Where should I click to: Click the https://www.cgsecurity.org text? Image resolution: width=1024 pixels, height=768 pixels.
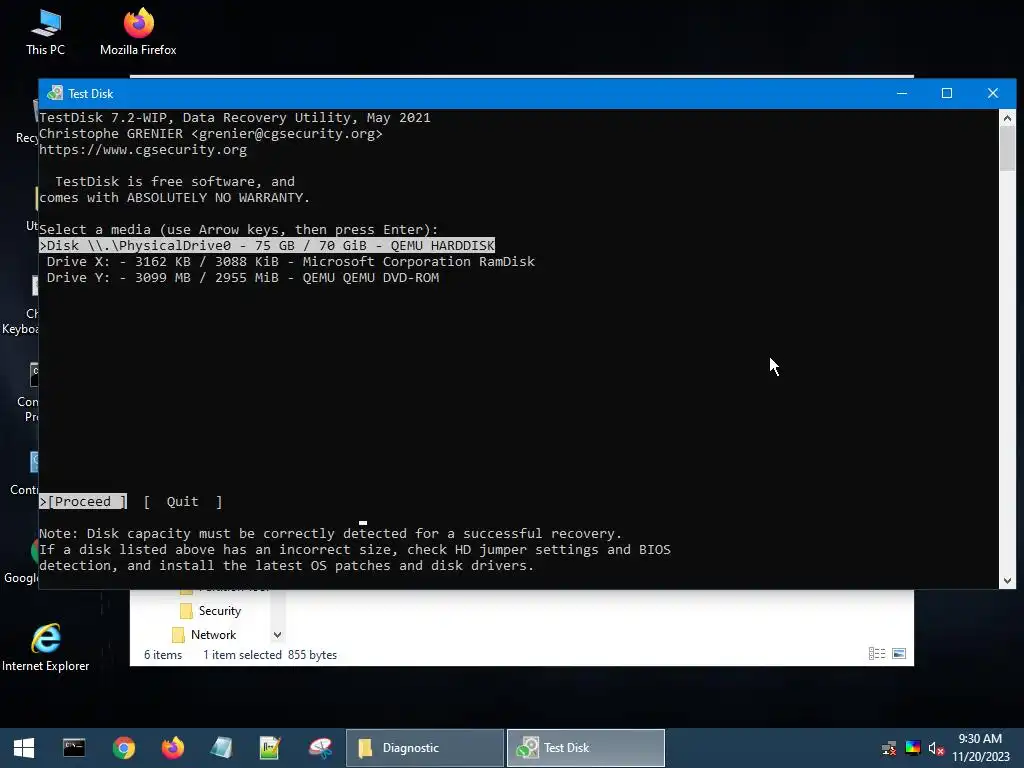pos(143,150)
